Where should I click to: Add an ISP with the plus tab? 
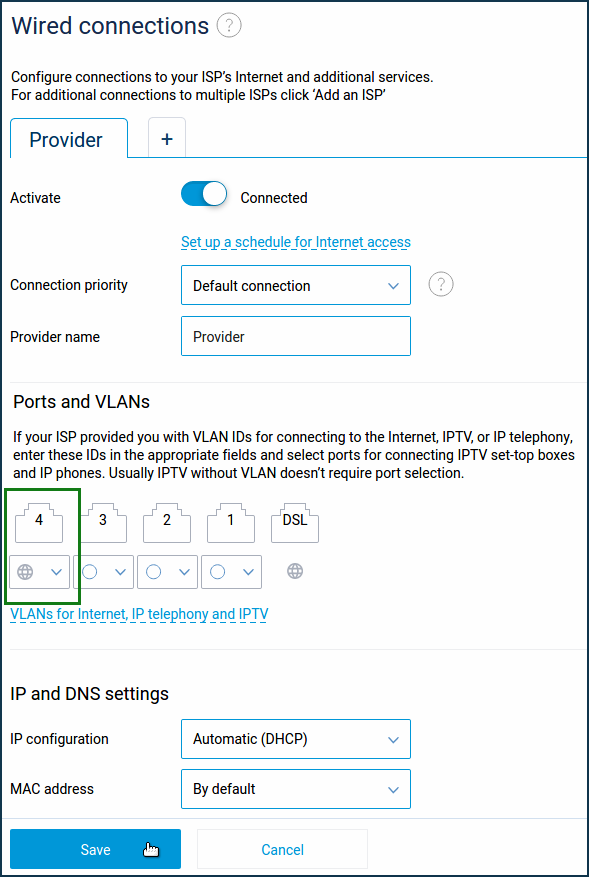(x=167, y=138)
